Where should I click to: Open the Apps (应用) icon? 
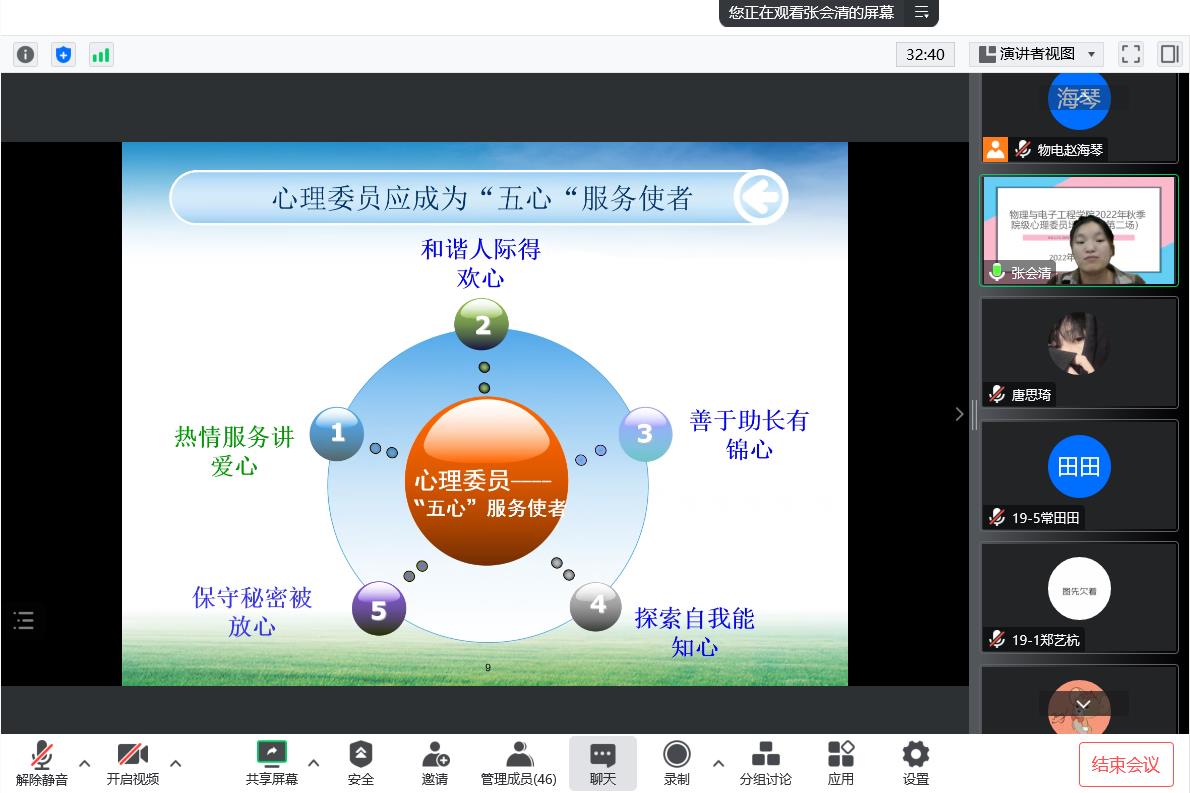click(x=841, y=764)
